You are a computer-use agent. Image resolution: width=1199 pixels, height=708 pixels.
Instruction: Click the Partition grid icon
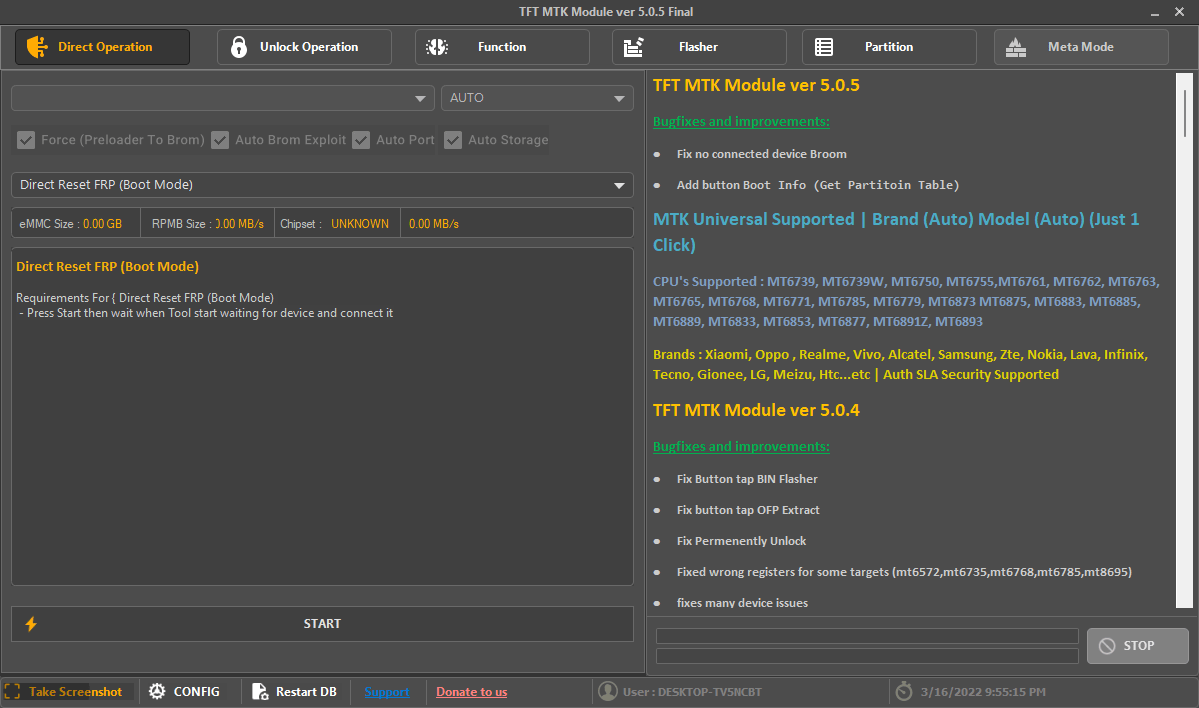coord(824,46)
